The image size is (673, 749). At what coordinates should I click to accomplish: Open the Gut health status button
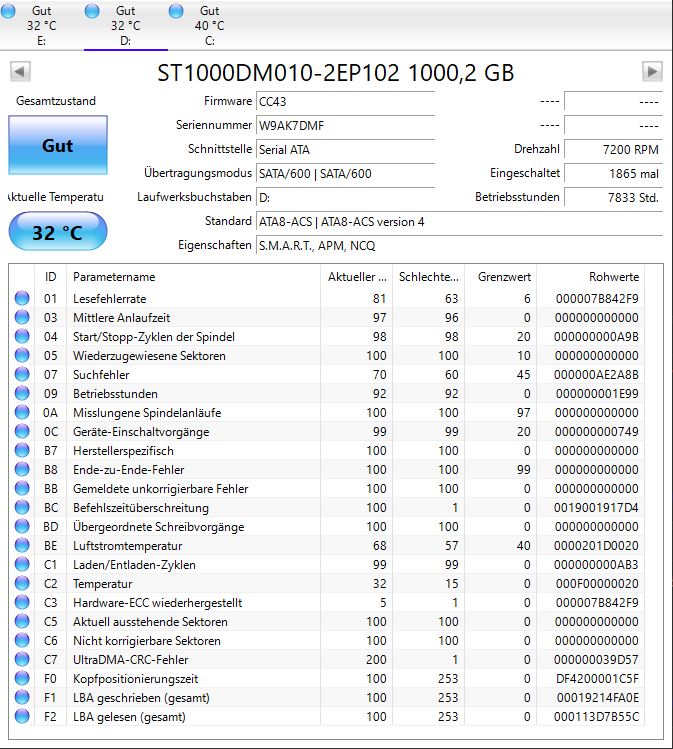[x=58, y=145]
